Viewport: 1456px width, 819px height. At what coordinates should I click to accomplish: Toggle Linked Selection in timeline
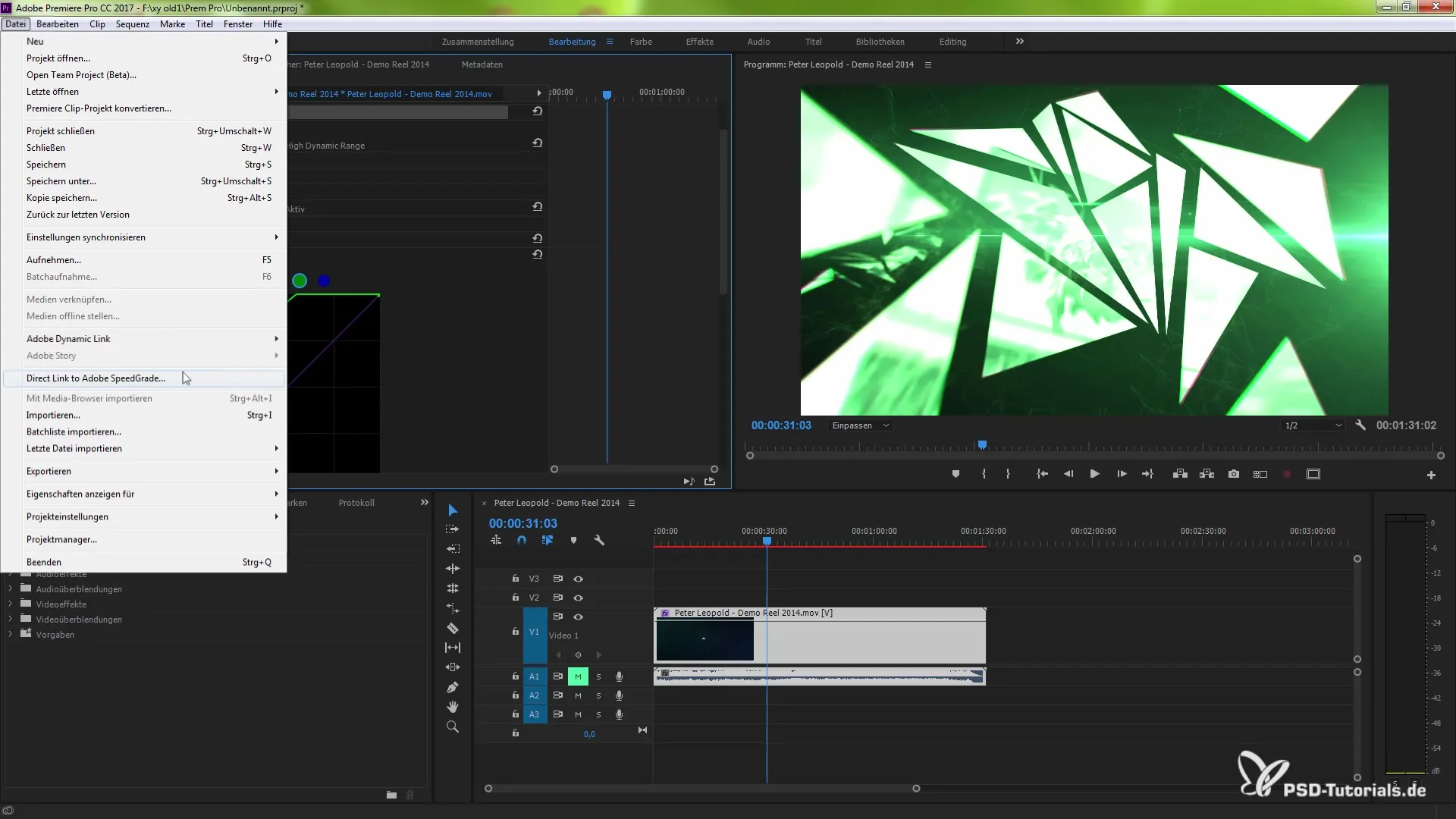coord(548,541)
